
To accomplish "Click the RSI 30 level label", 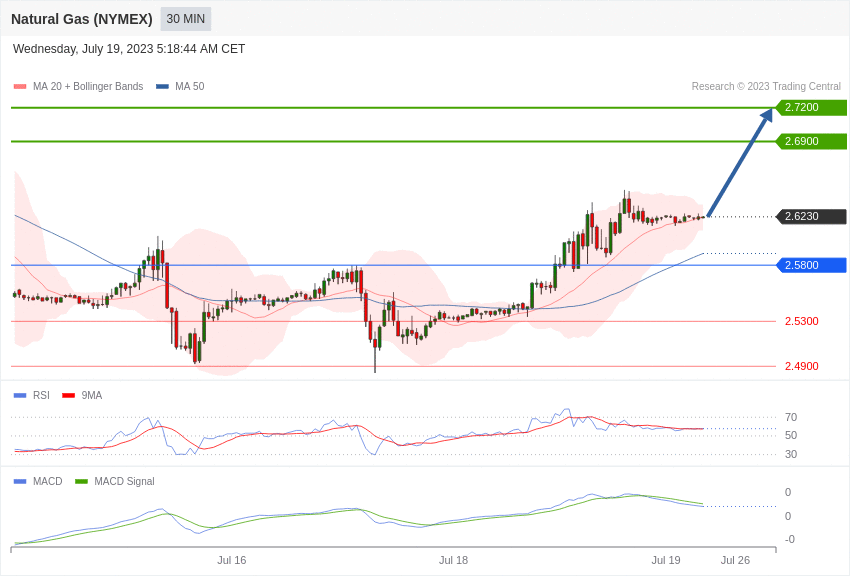I will click(x=791, y=454).
